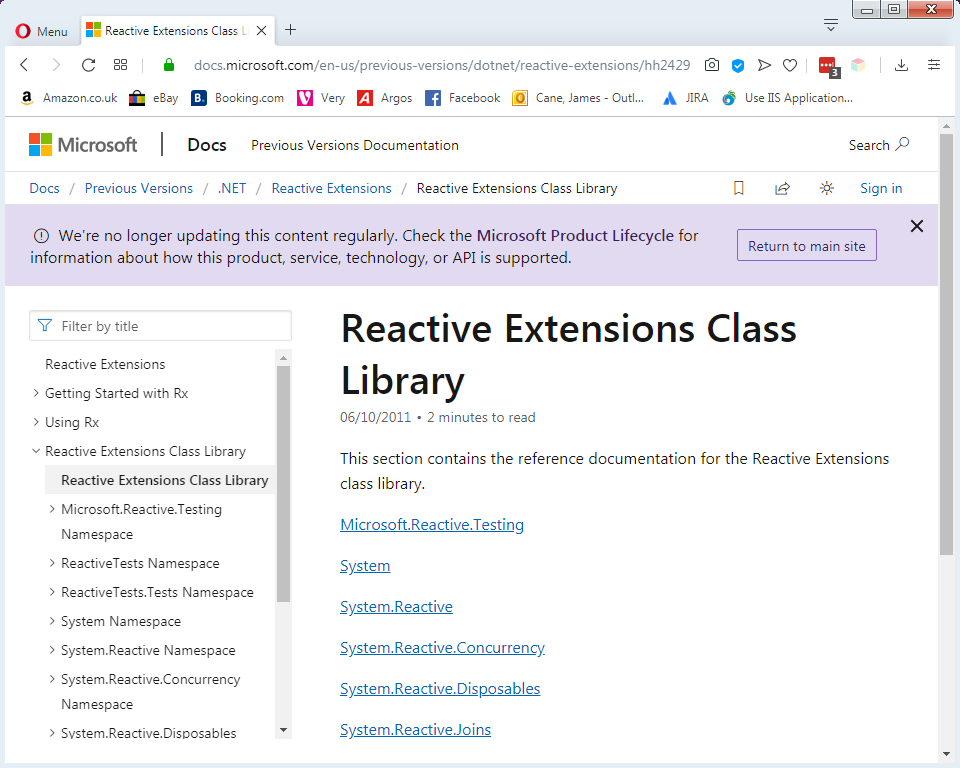Open the ad blocker shield icon
Image resolution: width=960 pixels, height=768 pixels.
(x=738, y=66)
